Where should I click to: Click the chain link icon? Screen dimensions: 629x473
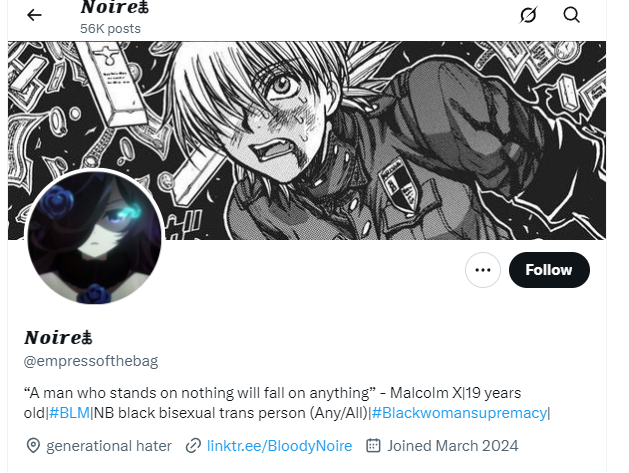pyautogui.click(x=193, y=446)
